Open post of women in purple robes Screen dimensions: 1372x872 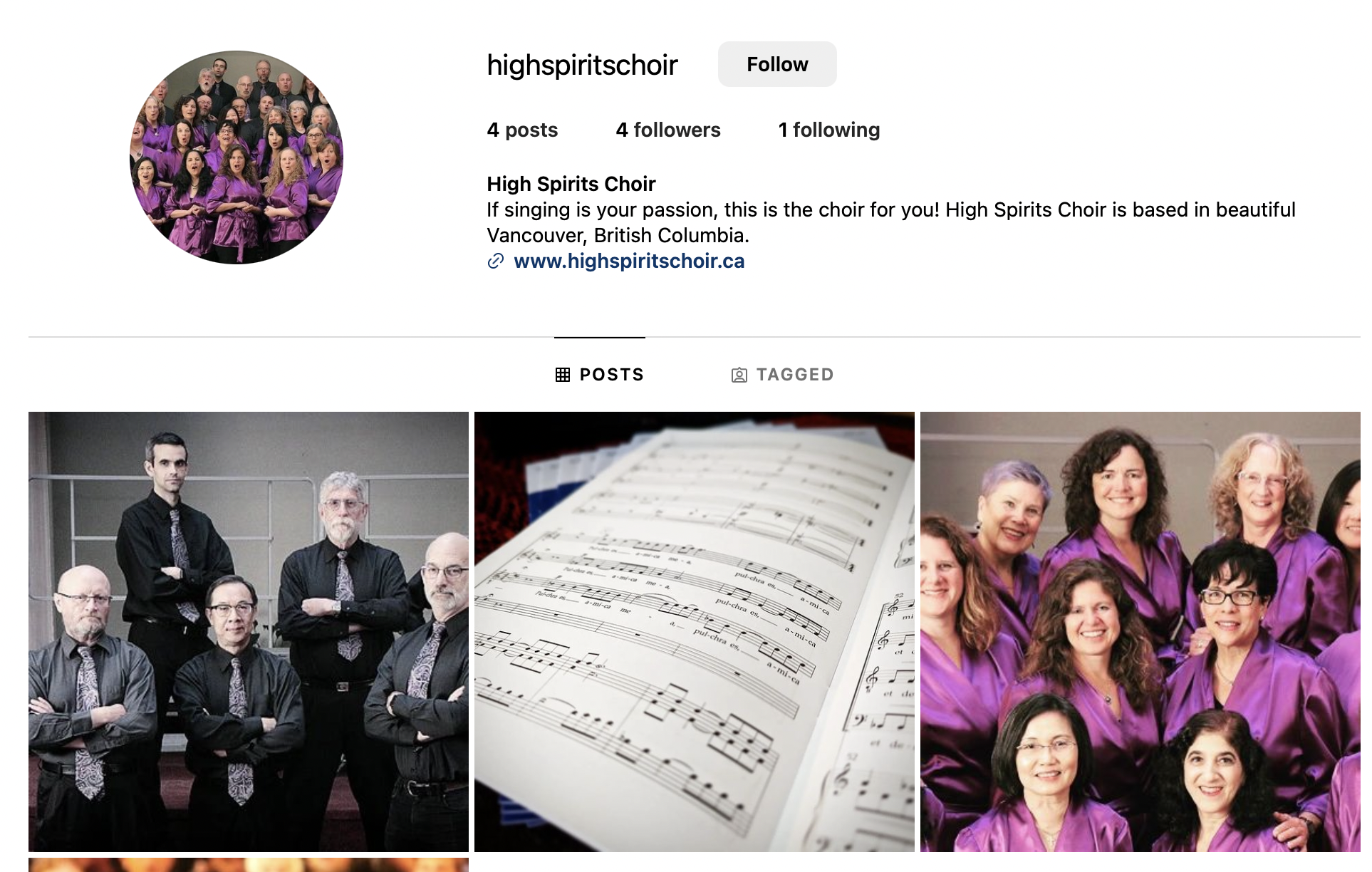[x=1140, y=632]
